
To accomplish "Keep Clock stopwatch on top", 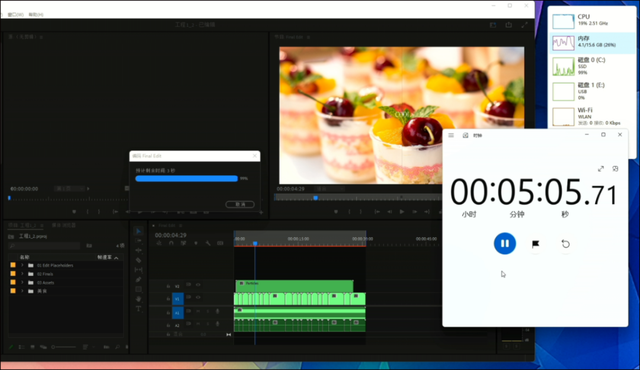I will (x=616, y=168).
